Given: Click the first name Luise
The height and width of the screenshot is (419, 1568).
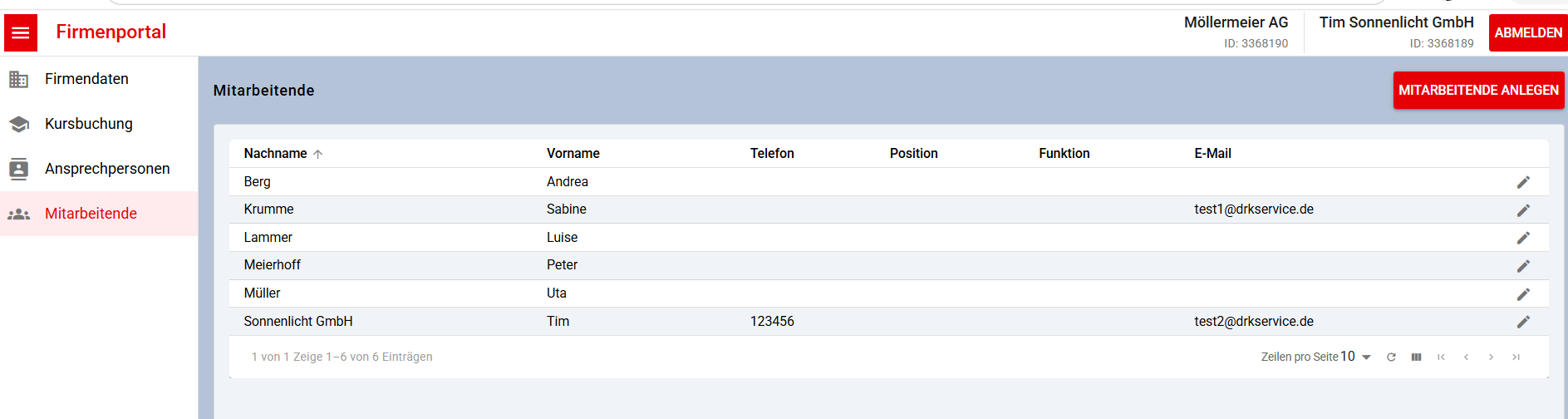Looking at the screenshot, I should (562, 238).
